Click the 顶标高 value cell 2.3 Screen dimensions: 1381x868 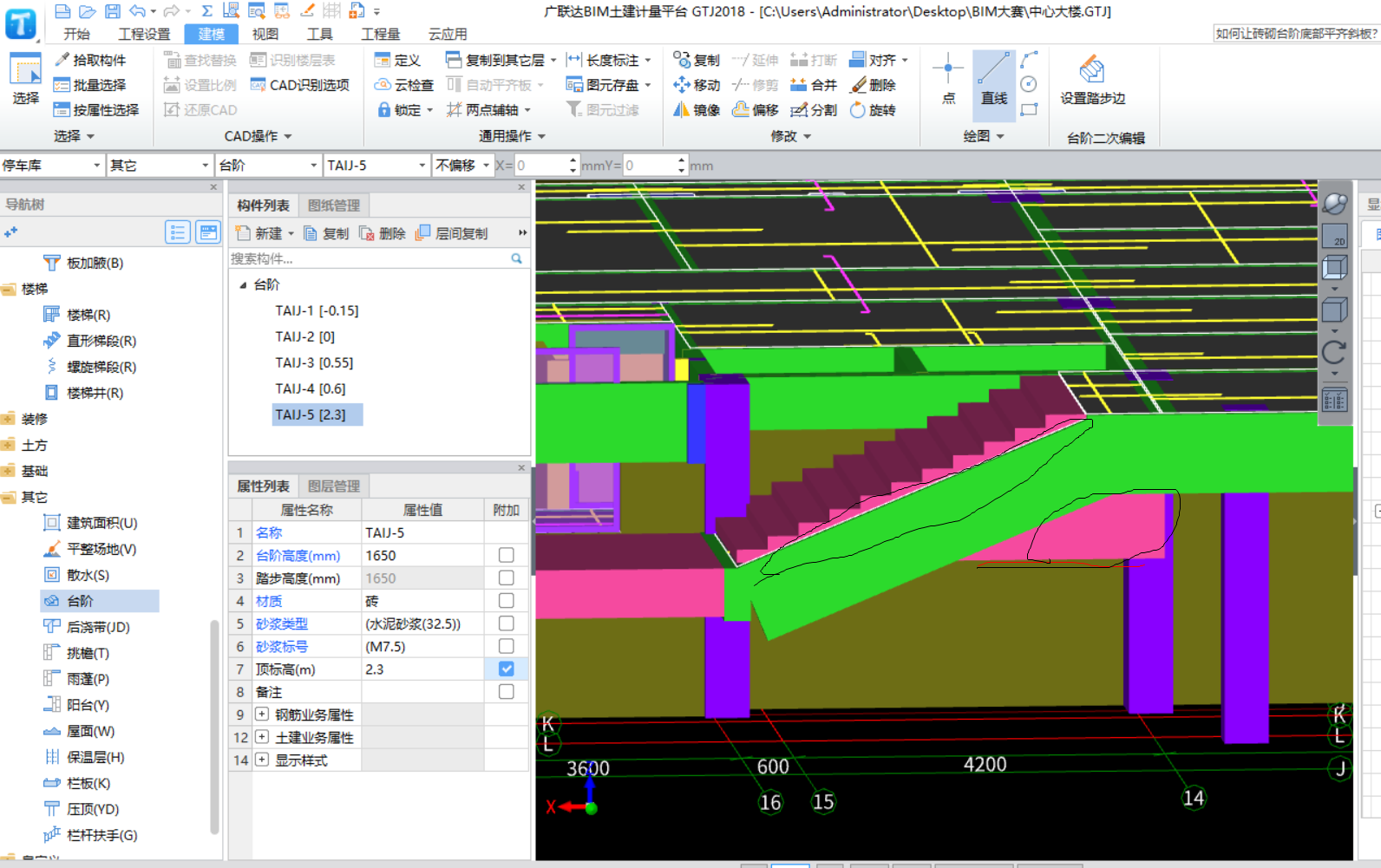click(422, 669)
